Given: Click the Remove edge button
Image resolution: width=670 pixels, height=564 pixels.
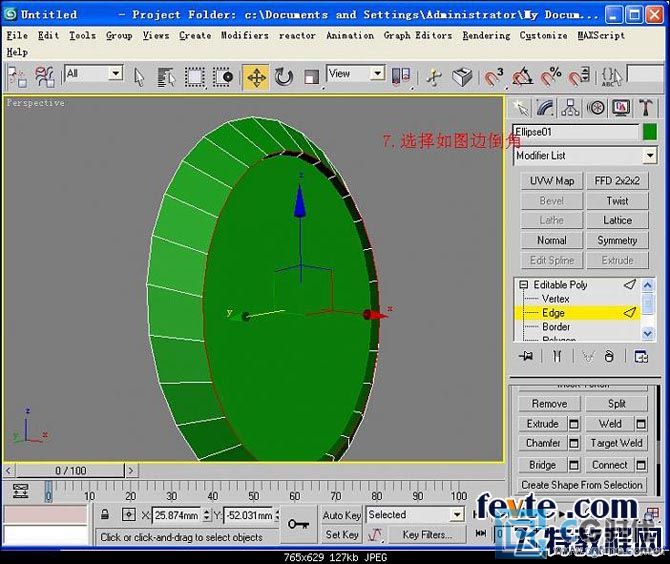Looking at the screenshot, I should [550, 404].
